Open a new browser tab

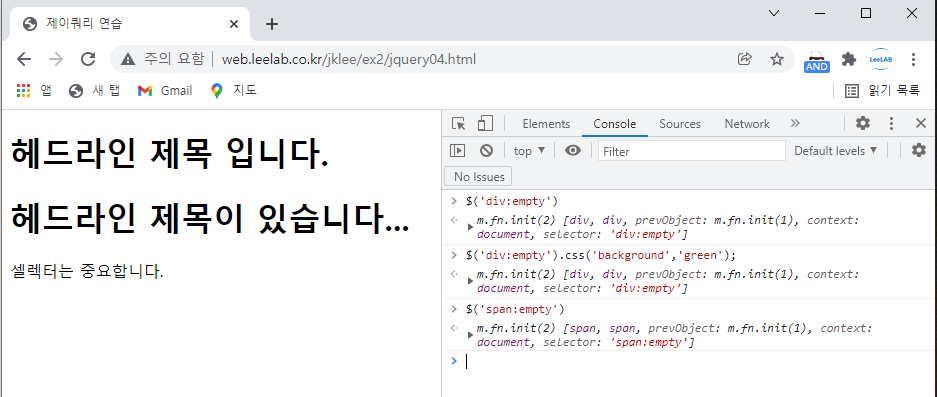[x=272, y=24]
